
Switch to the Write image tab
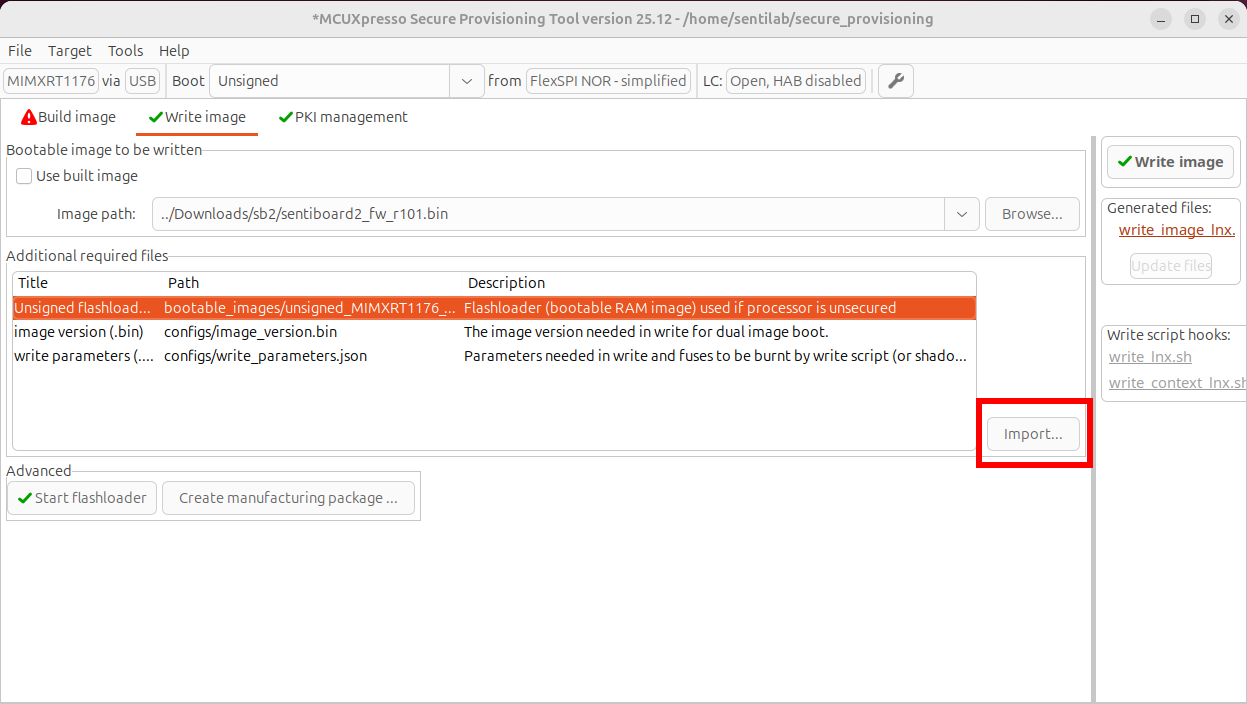(197, 117)
